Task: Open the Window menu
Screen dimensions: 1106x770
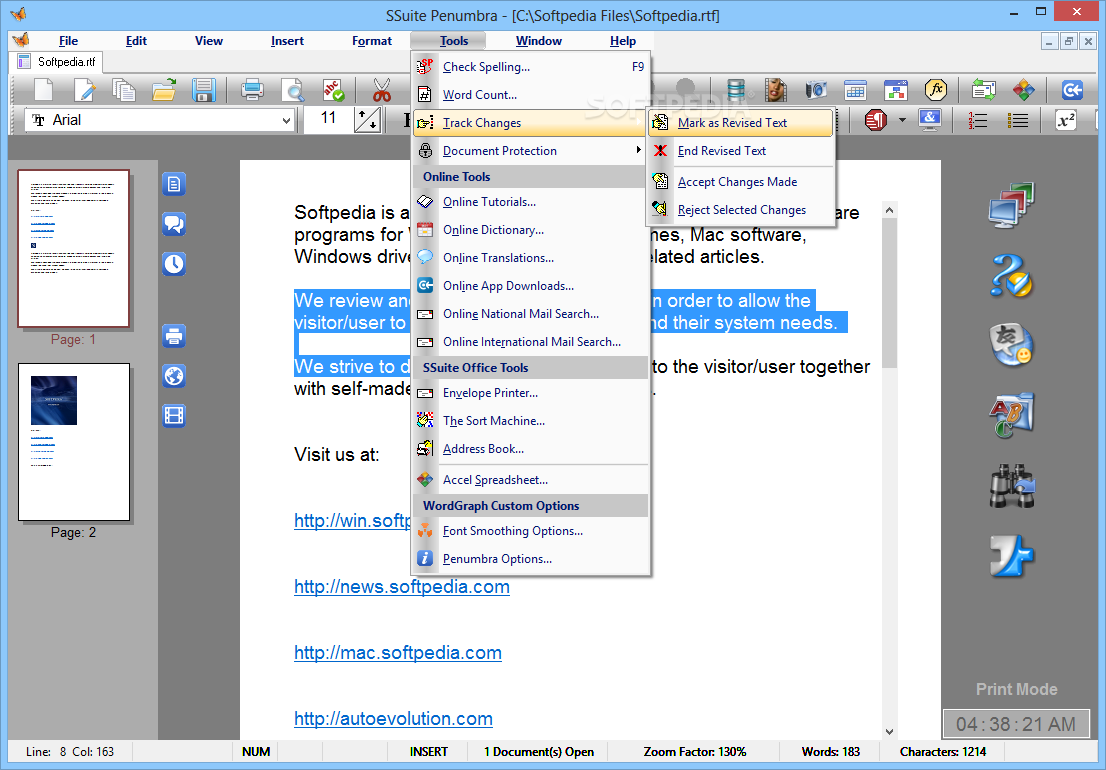Action: [x=539, y=41]
